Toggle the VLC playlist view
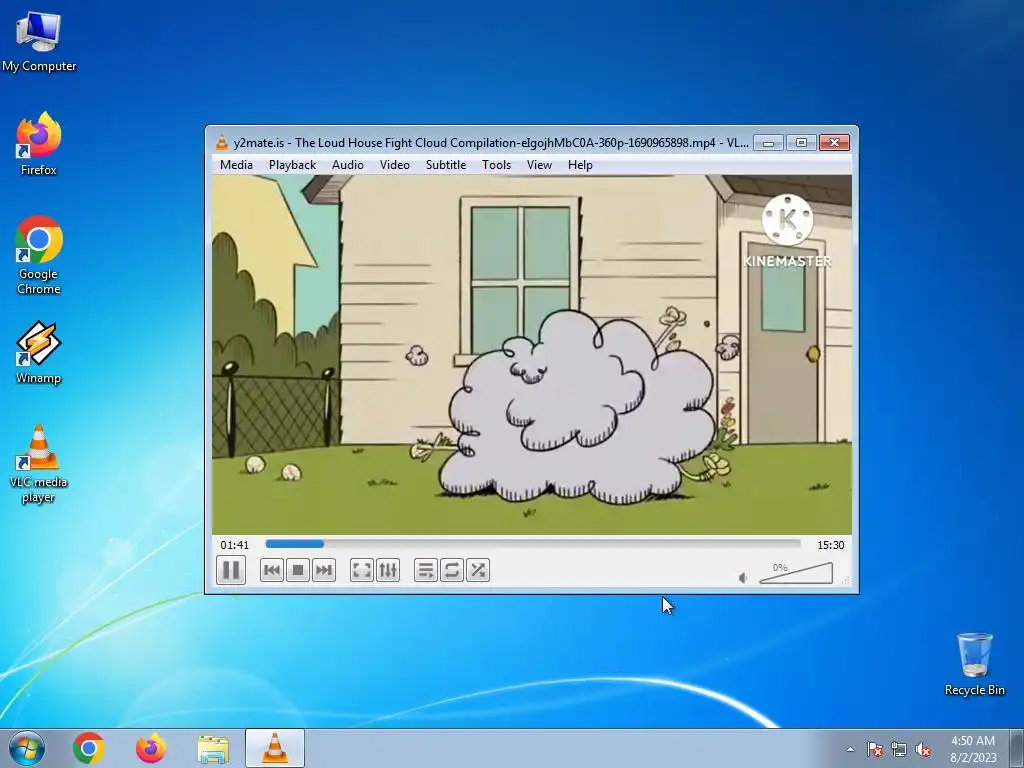This screenshot has width=1024, height=768. click(x=425, y=570)
